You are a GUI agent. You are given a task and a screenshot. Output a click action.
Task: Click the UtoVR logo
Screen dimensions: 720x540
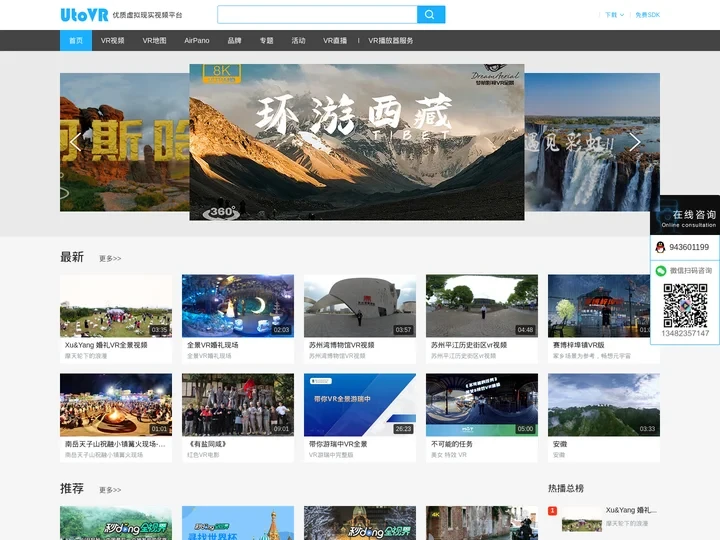coord(84,15)
